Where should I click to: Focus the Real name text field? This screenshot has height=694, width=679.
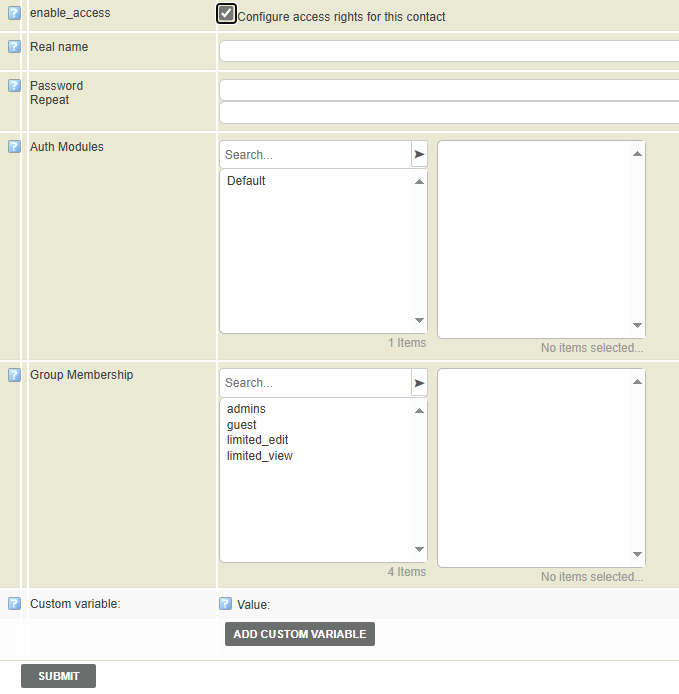(x=449, y=51)
